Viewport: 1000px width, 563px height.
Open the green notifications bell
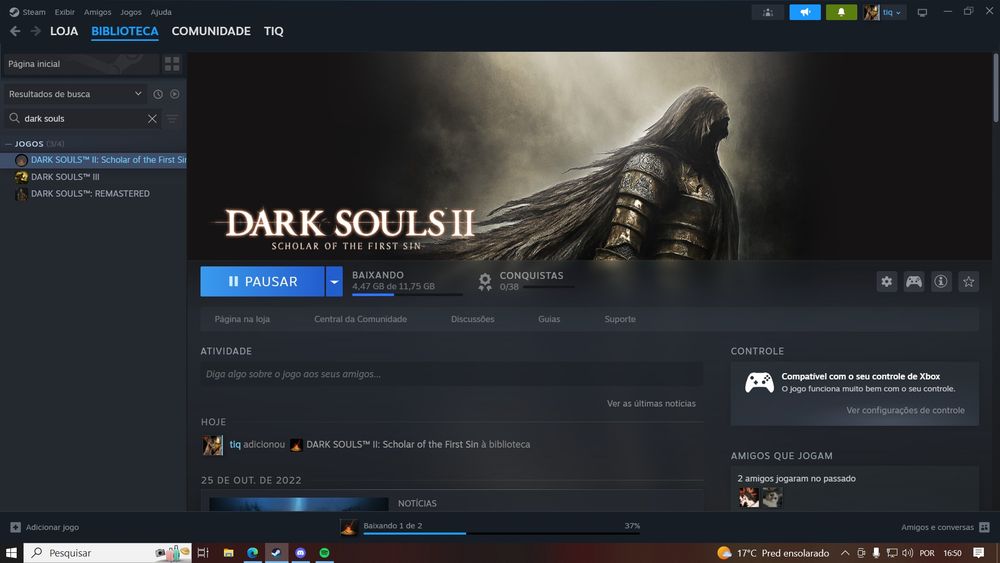tap(841, 12)
